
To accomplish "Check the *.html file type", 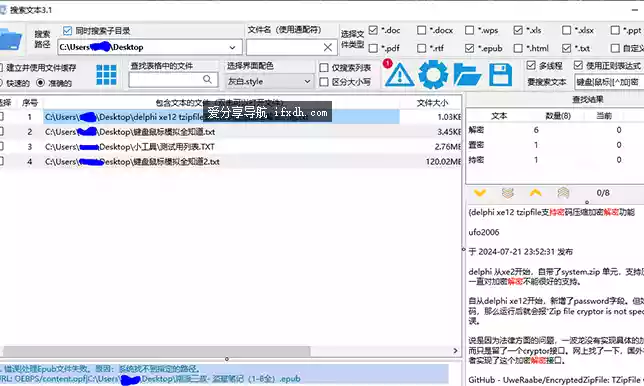I will pyautogui.click(x=518, y=48).
